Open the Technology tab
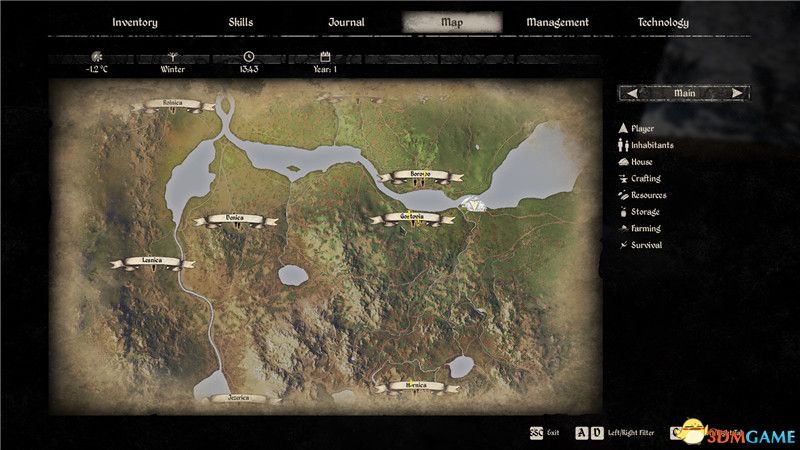This screenshot has height=450, width=800. [663, 22]
